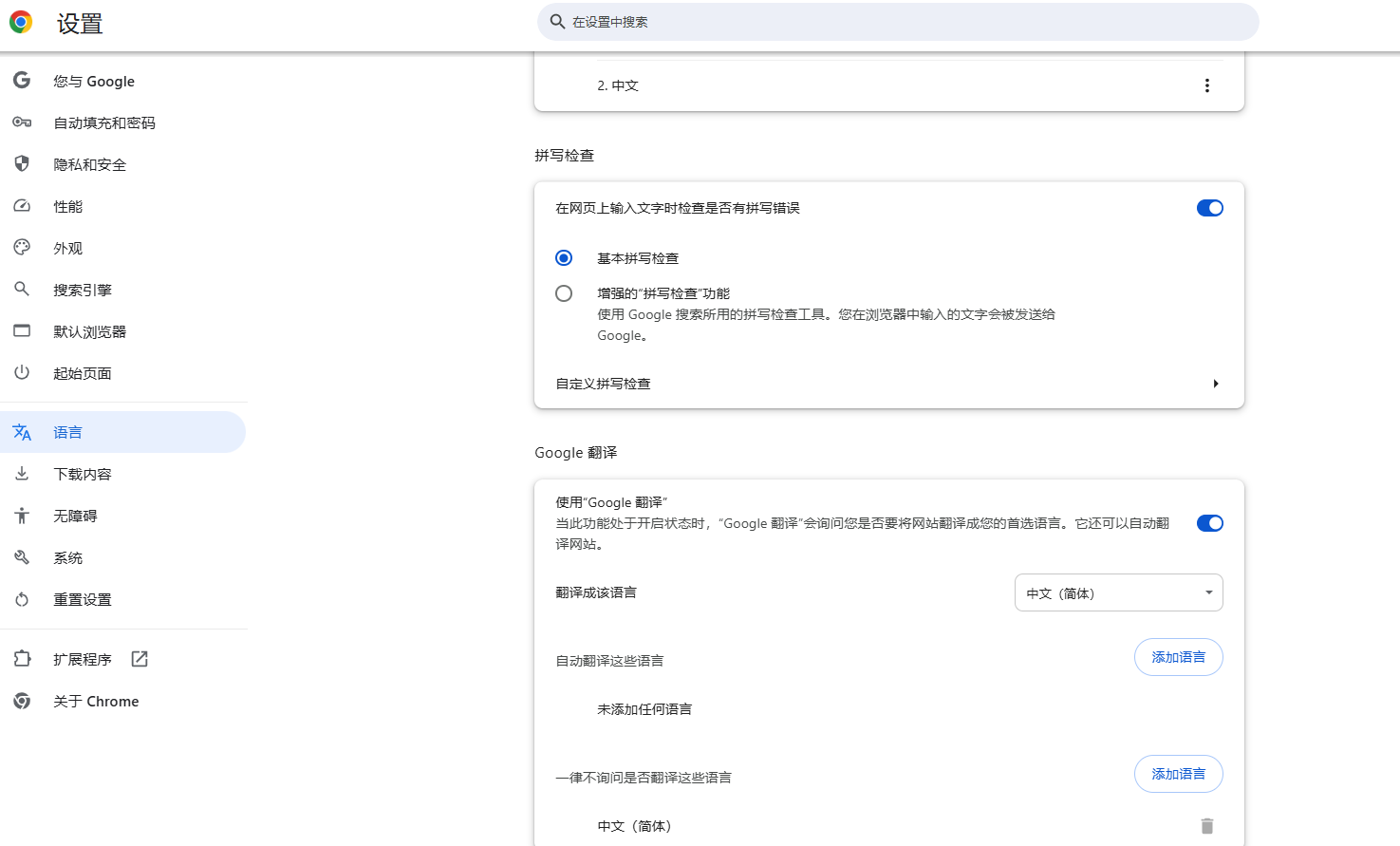Click the shield icon for privacy and security
Viewport: 1400px width, 846px height.
pos(22,164)
